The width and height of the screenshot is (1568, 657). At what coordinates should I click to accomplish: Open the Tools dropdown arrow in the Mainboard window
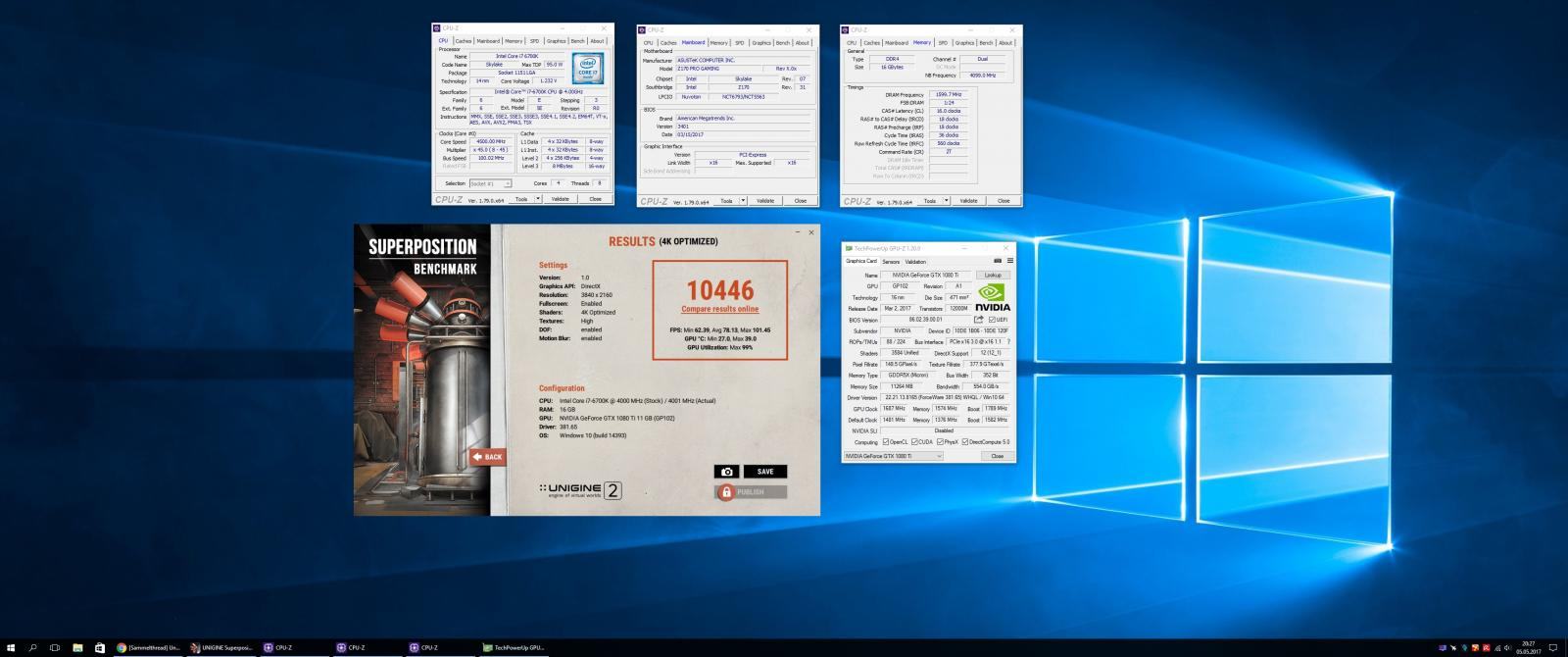pyautogui.click(x=743, y=200)
